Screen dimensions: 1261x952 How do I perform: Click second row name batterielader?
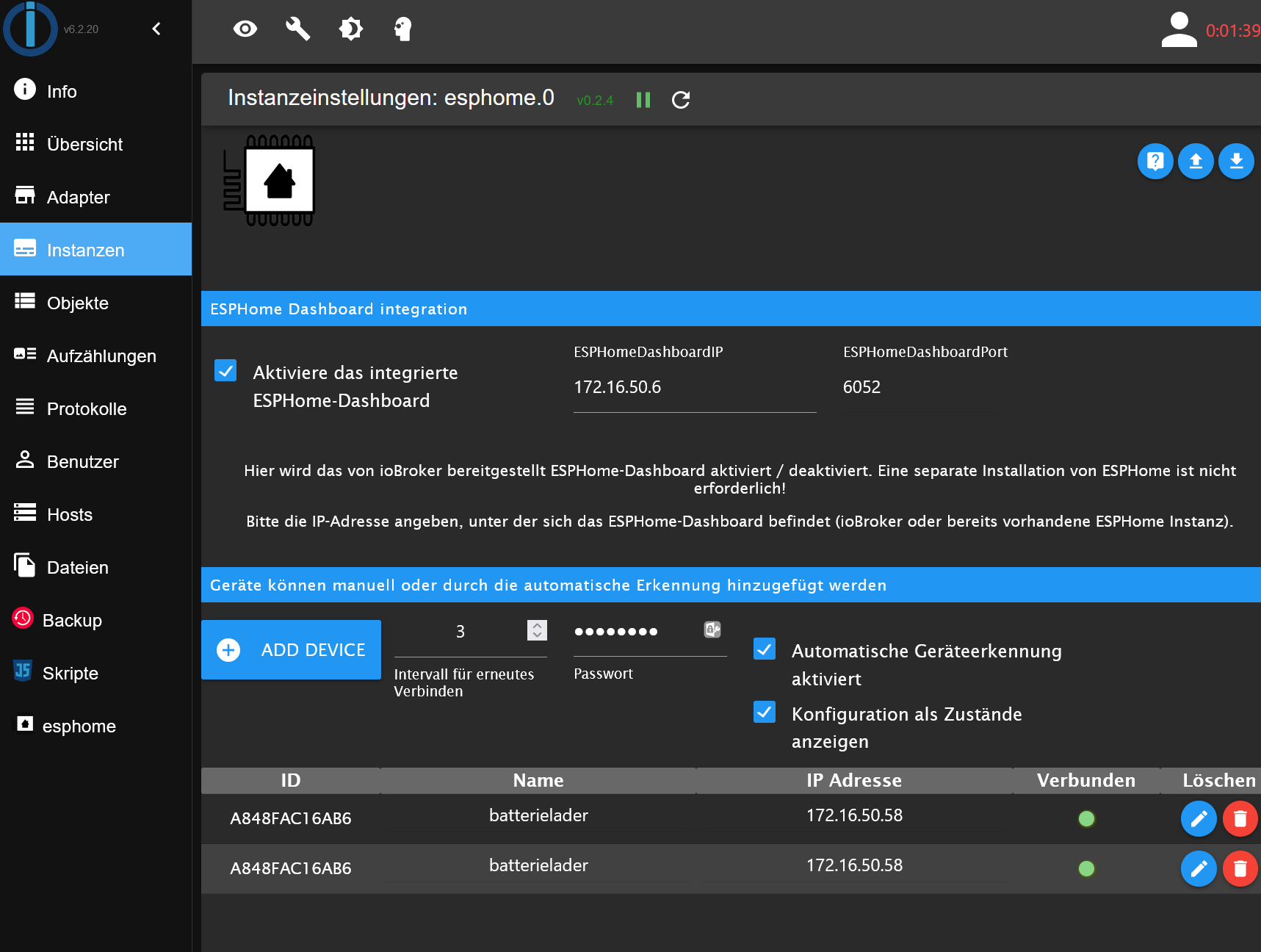(538, 865)
